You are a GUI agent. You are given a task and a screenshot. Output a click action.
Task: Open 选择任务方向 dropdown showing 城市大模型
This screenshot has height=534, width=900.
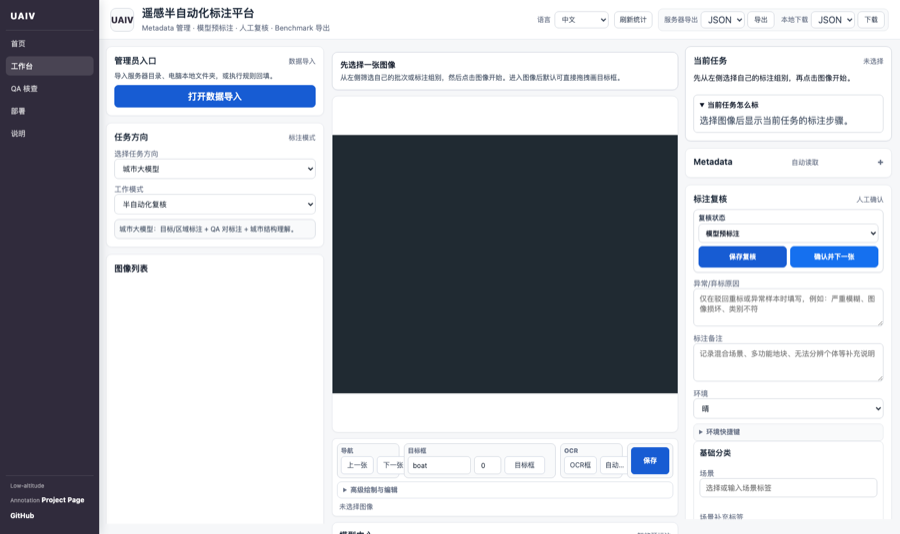click(x=215, y=169)
